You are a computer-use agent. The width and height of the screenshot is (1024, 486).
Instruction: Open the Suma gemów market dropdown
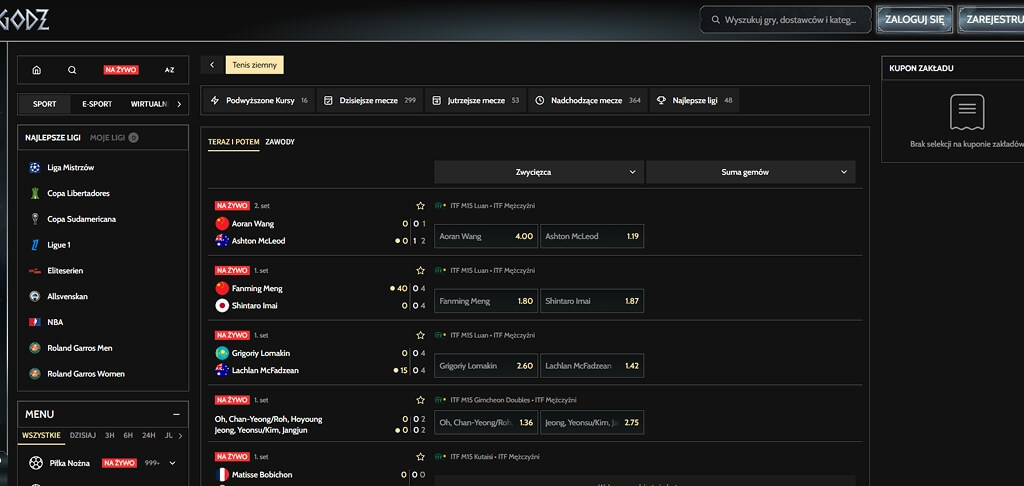coord(750,172)
